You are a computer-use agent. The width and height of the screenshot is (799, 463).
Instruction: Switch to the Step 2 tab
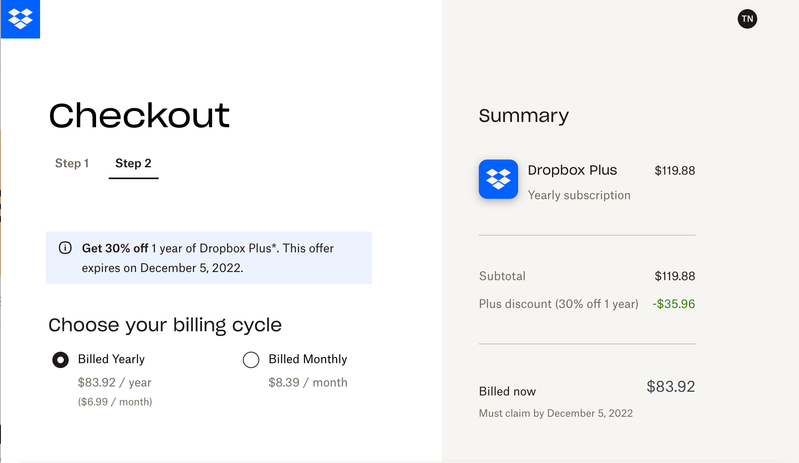click(133, 163)
